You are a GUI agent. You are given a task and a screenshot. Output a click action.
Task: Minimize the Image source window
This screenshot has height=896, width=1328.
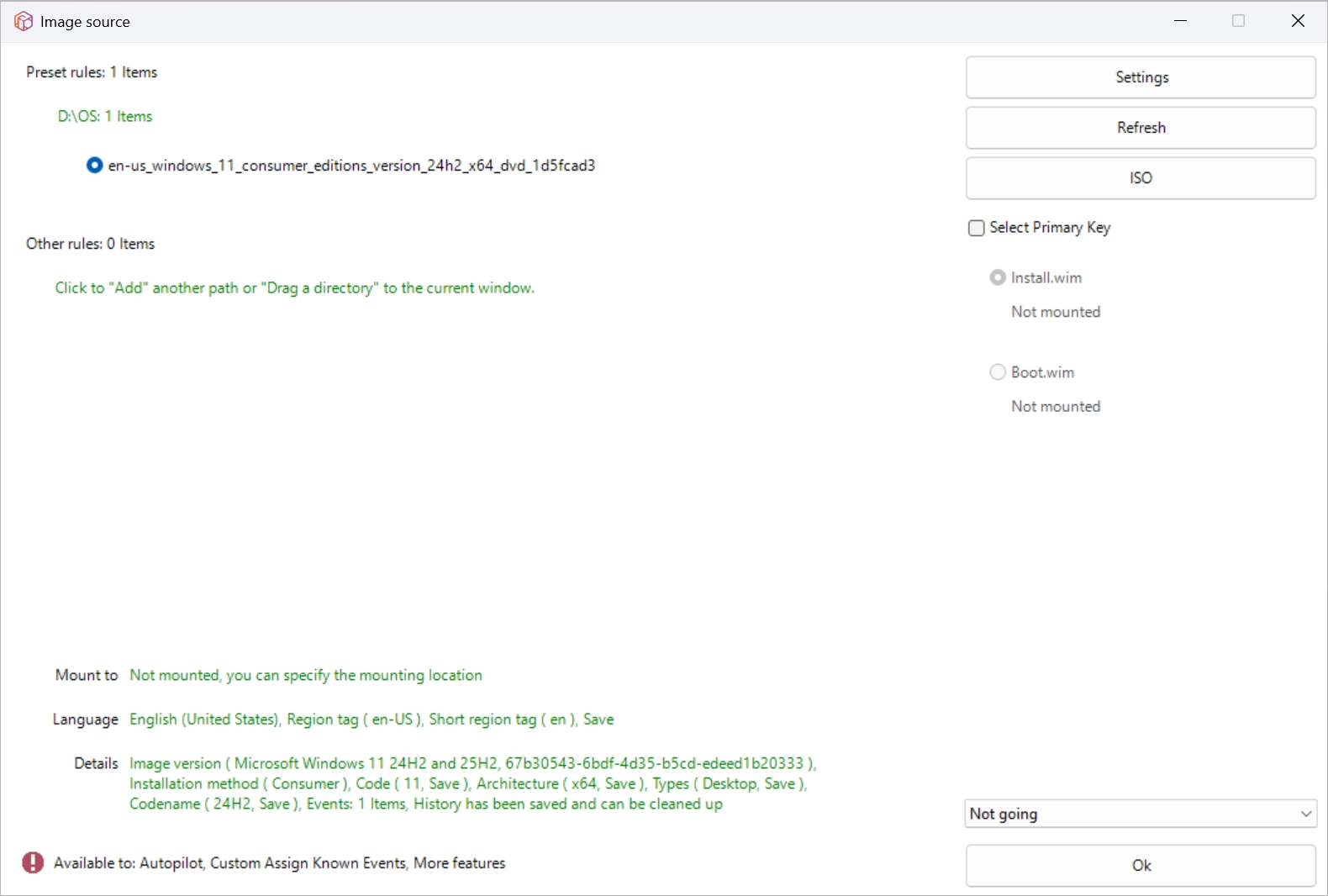1181,21
